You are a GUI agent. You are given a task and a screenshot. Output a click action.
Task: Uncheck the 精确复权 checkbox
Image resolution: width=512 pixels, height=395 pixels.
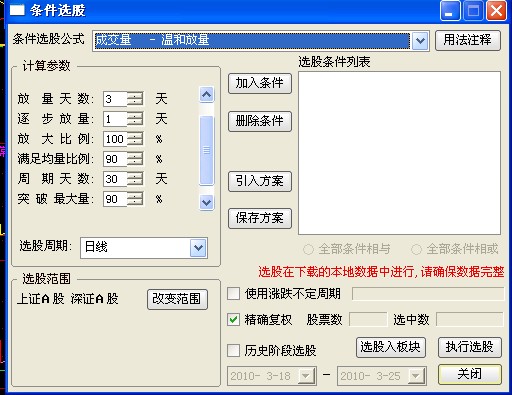tap(233, 320)
